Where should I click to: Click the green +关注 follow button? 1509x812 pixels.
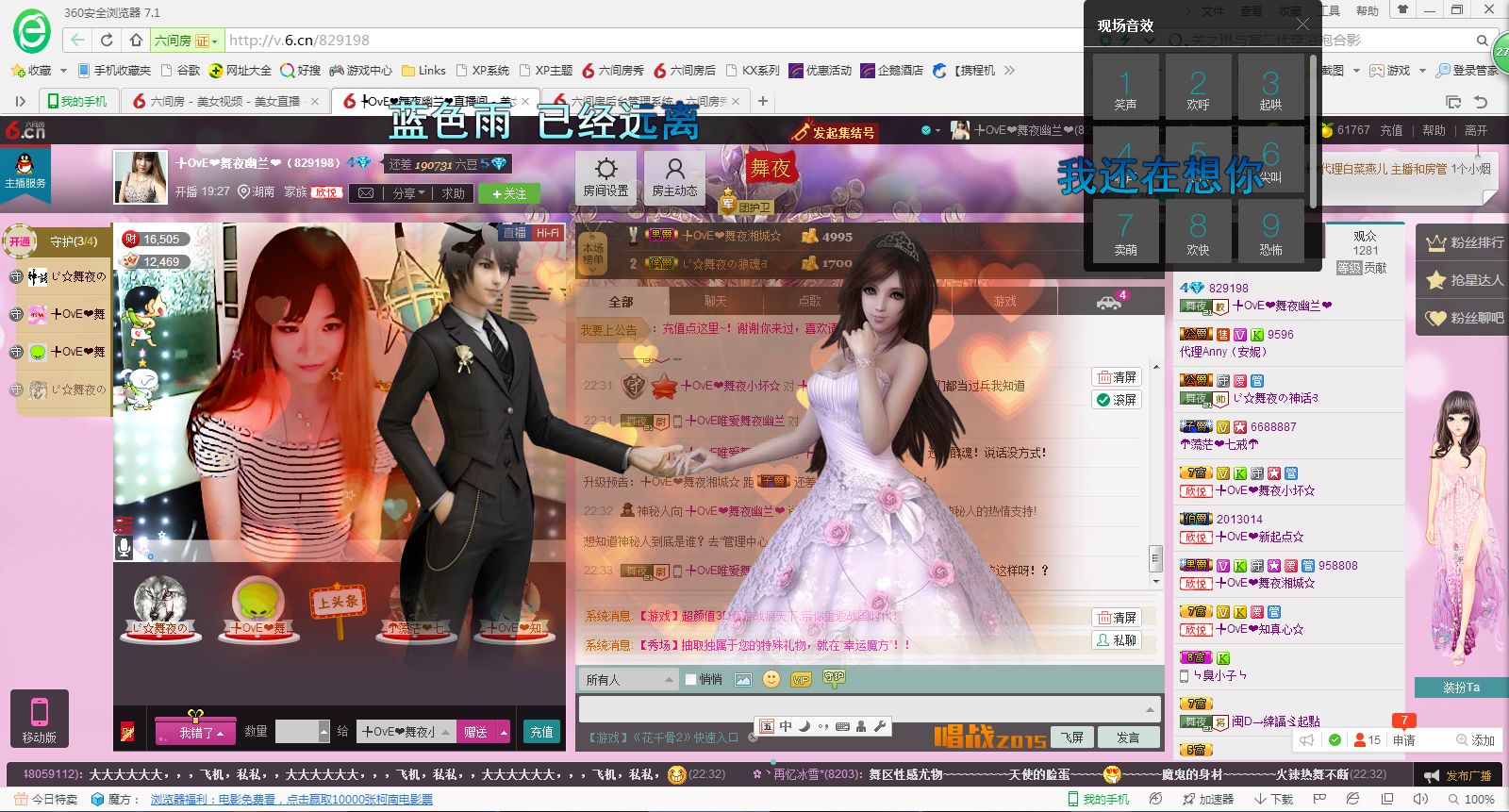tap(509, 193)
